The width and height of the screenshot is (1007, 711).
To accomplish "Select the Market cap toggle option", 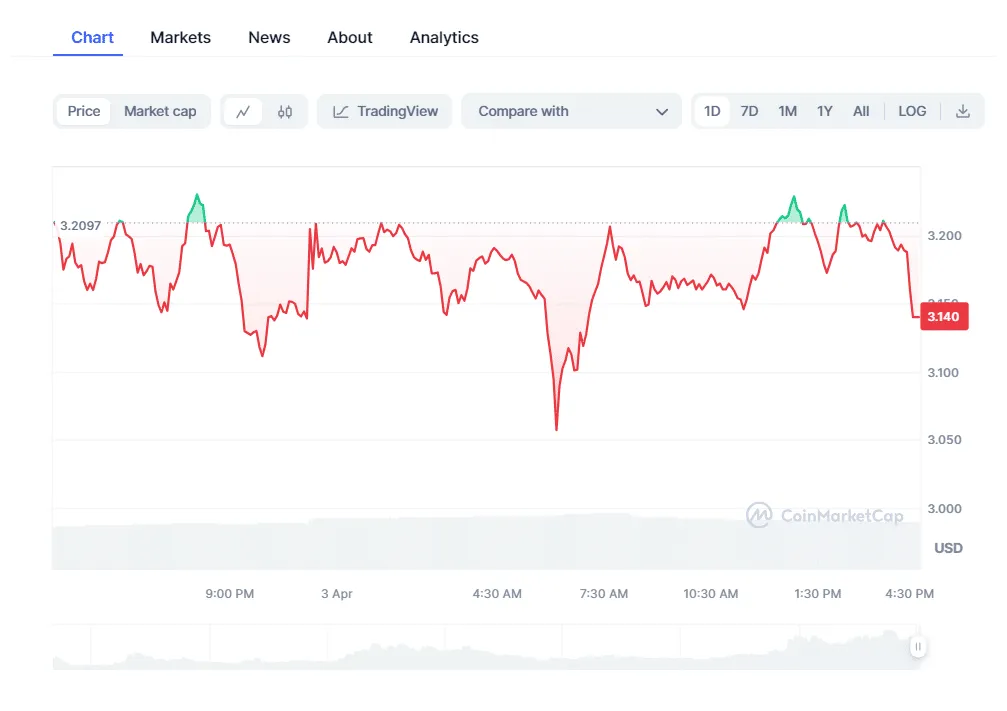I will (160, 112).
